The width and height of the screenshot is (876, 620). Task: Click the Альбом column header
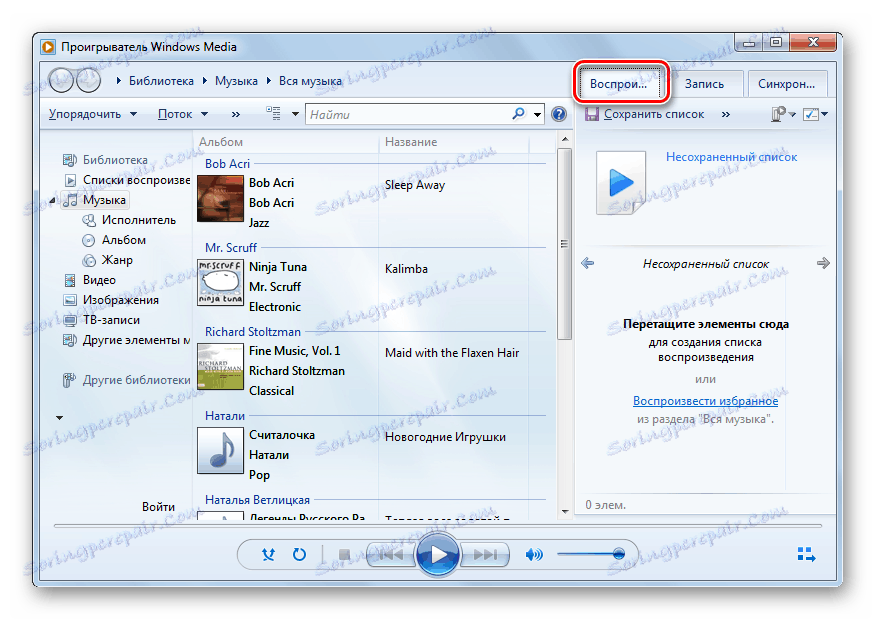pos(221,142)
